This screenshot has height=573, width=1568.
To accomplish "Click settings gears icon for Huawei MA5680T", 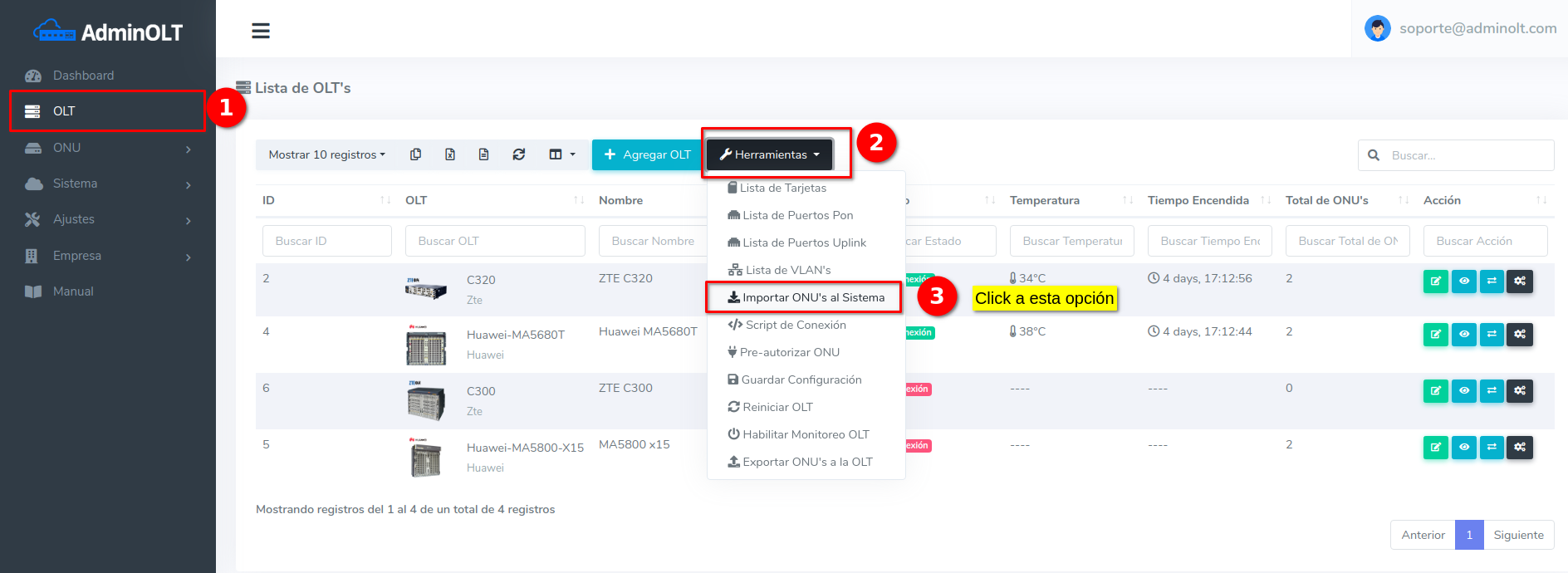I will tap(1520, 335).
